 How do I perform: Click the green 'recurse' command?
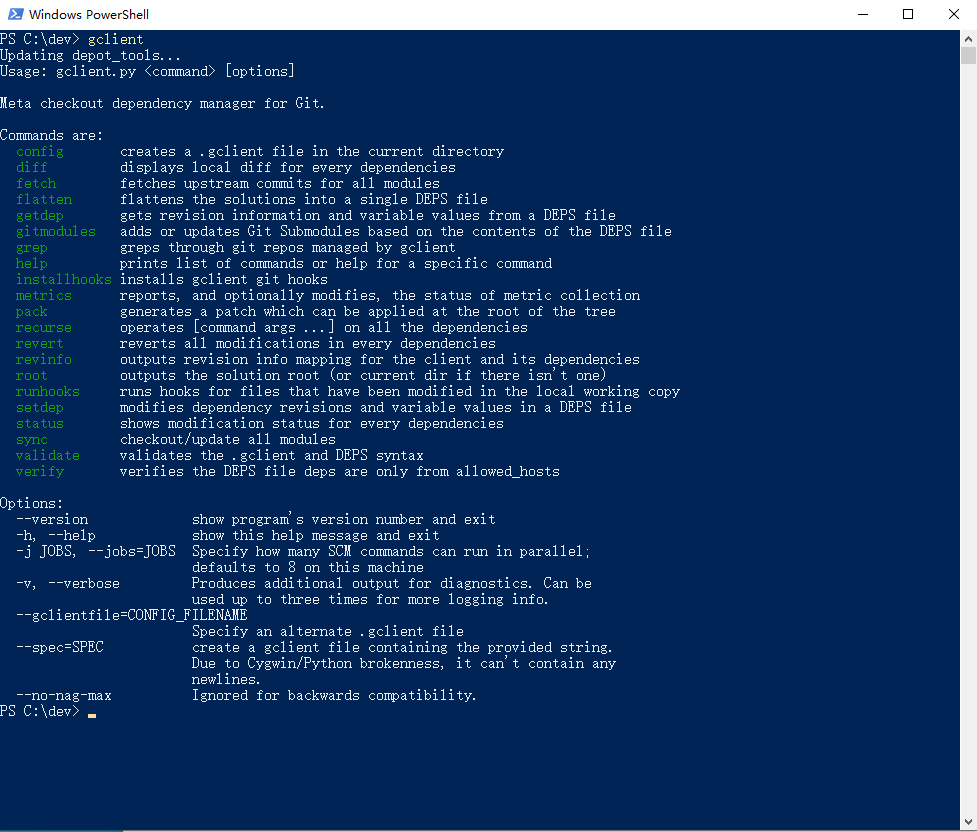pyautogui.click(x=44, y=328)
